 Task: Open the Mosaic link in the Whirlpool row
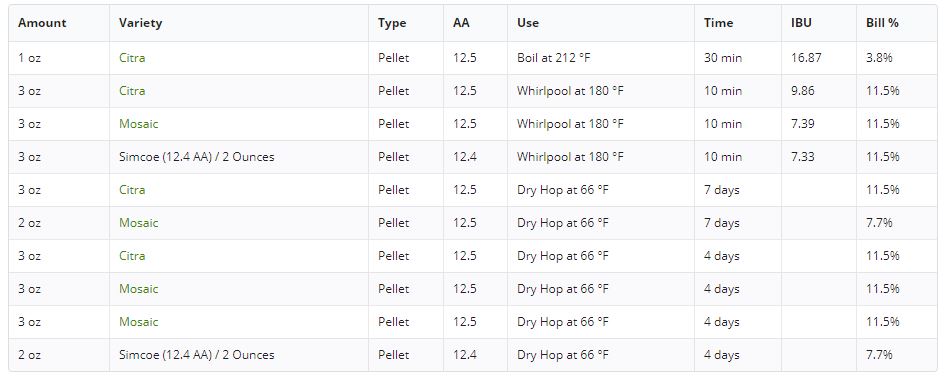[139, 124]
